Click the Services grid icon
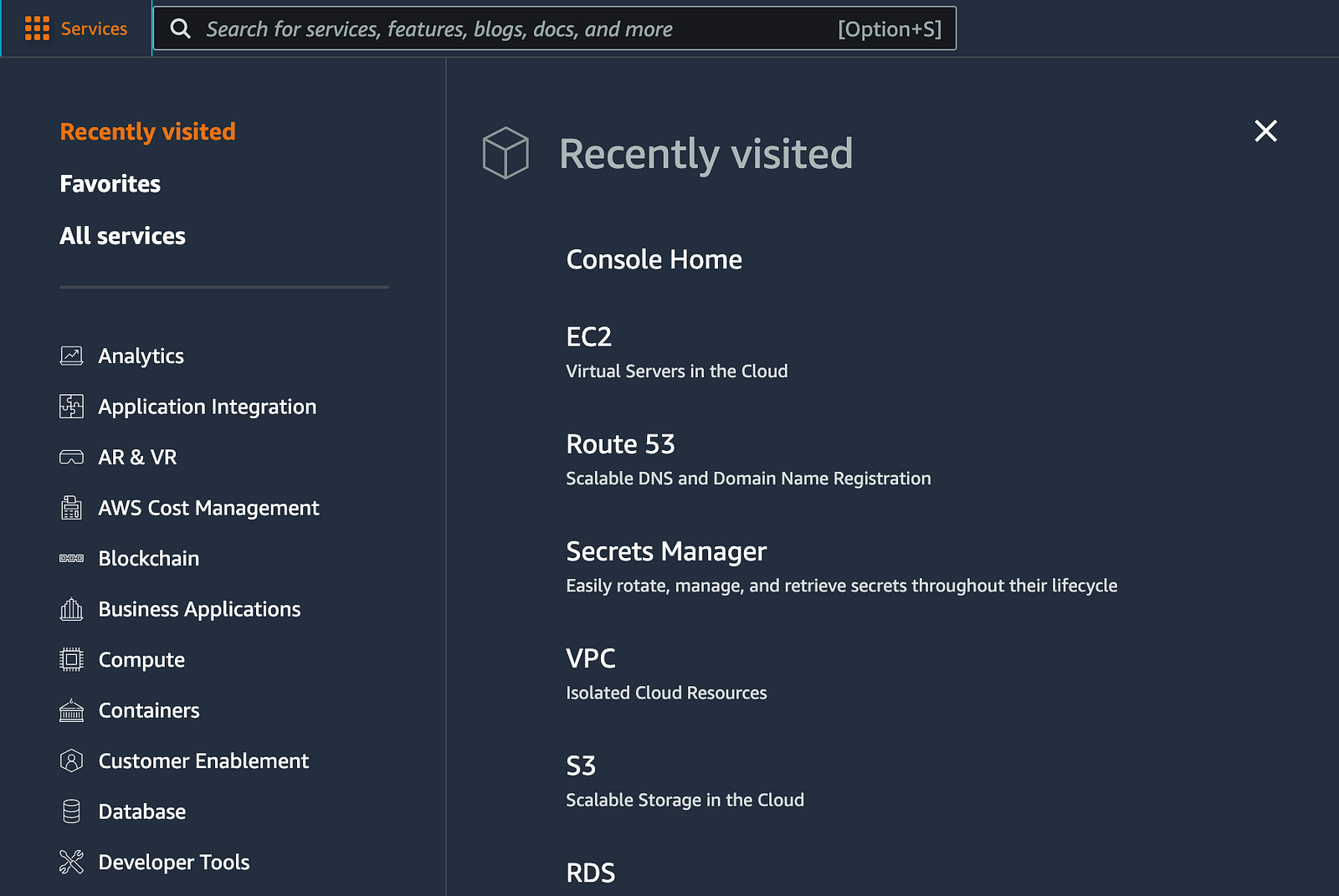This screenshot has height=896, width=1339. click(x=37, y=28)
